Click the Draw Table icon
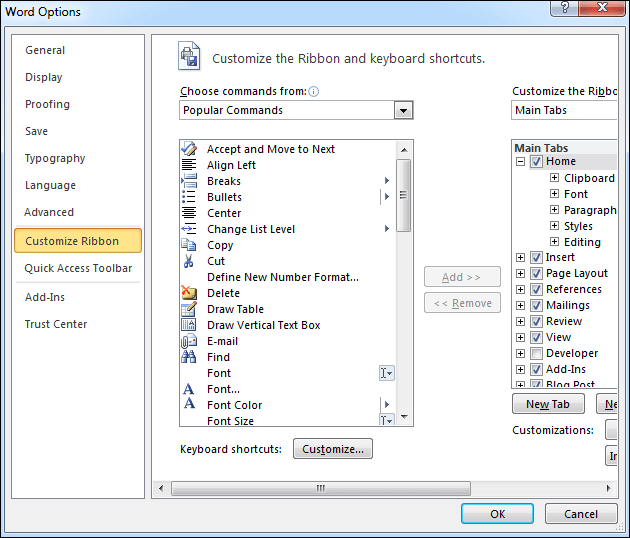630x538 pixels. point(189,309)
